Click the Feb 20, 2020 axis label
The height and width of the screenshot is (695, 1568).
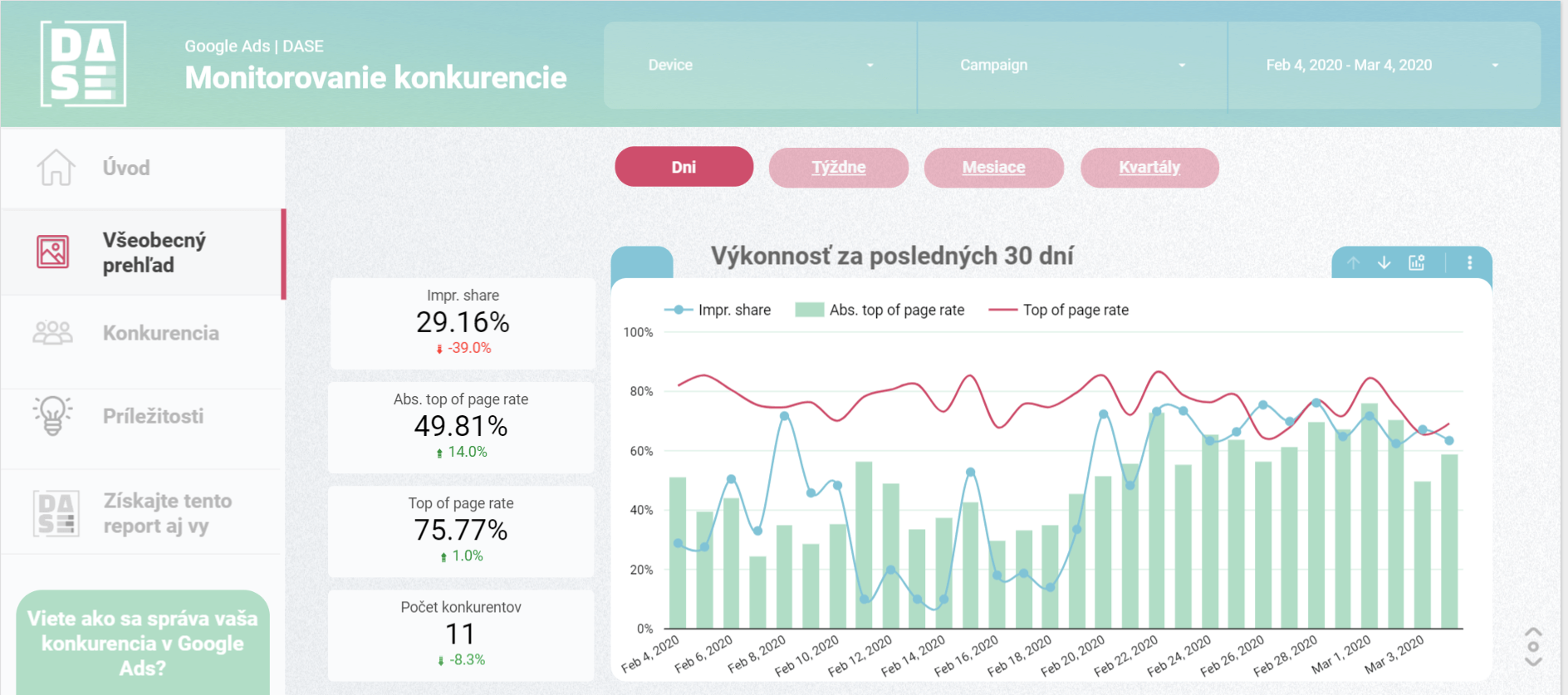coord(1072,655)
